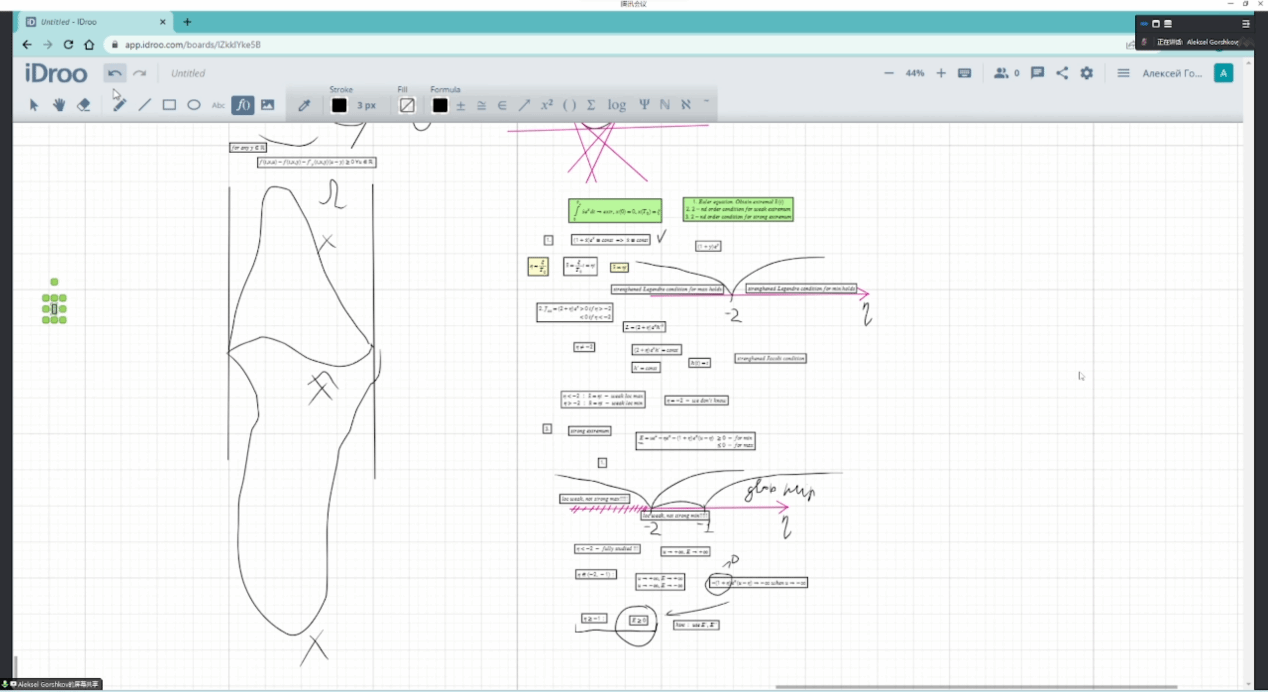The image size is (1268, 692).
Task: Toggle the Text Abc tool
Action: [218, 105]
